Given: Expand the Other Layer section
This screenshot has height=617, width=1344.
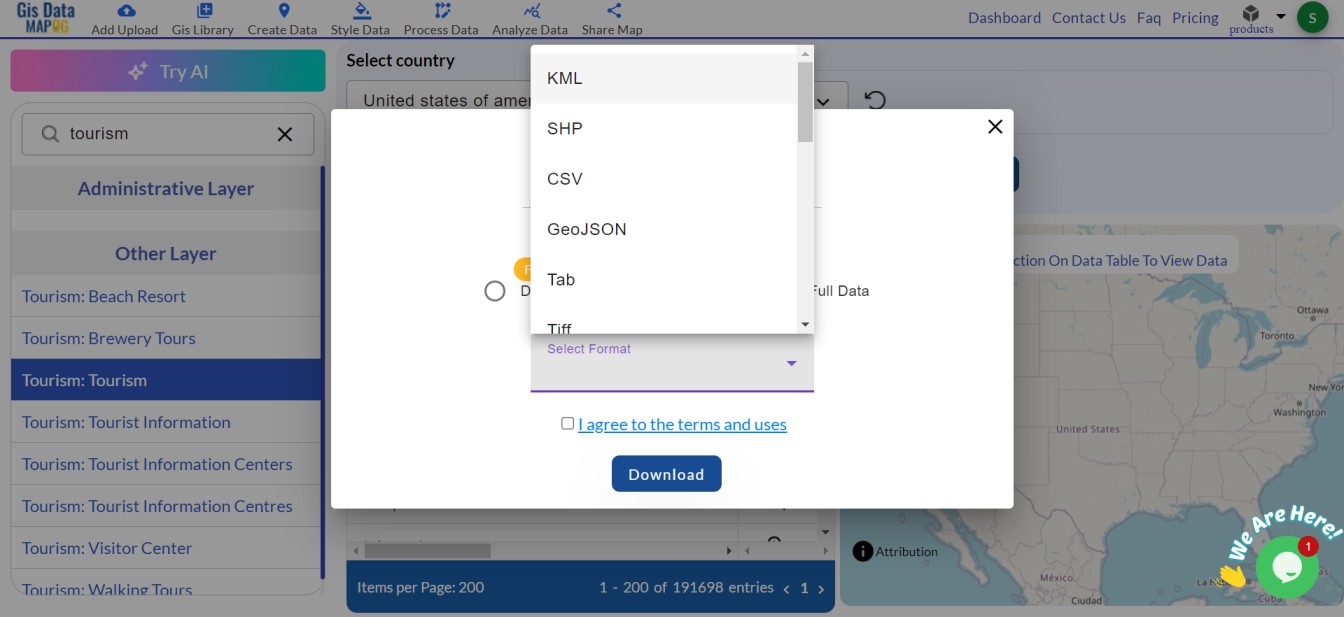Looking at the screenshot, I should [166, 253].
